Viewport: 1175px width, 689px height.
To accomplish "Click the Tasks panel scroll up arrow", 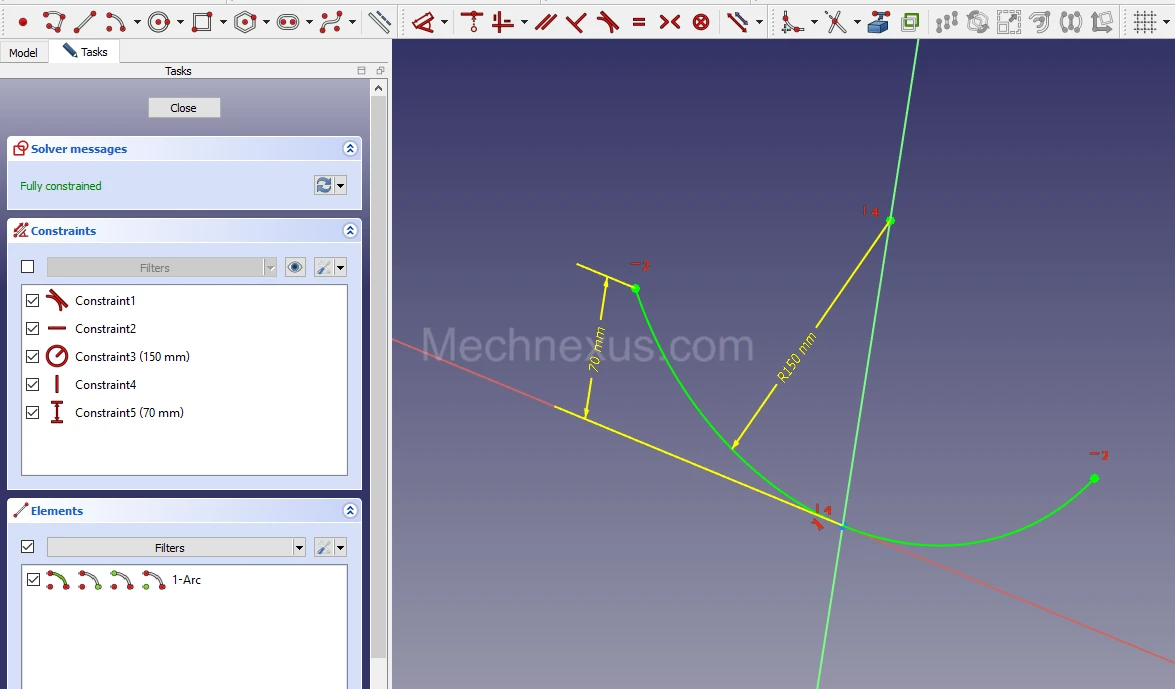I will [x=378, y=88].
